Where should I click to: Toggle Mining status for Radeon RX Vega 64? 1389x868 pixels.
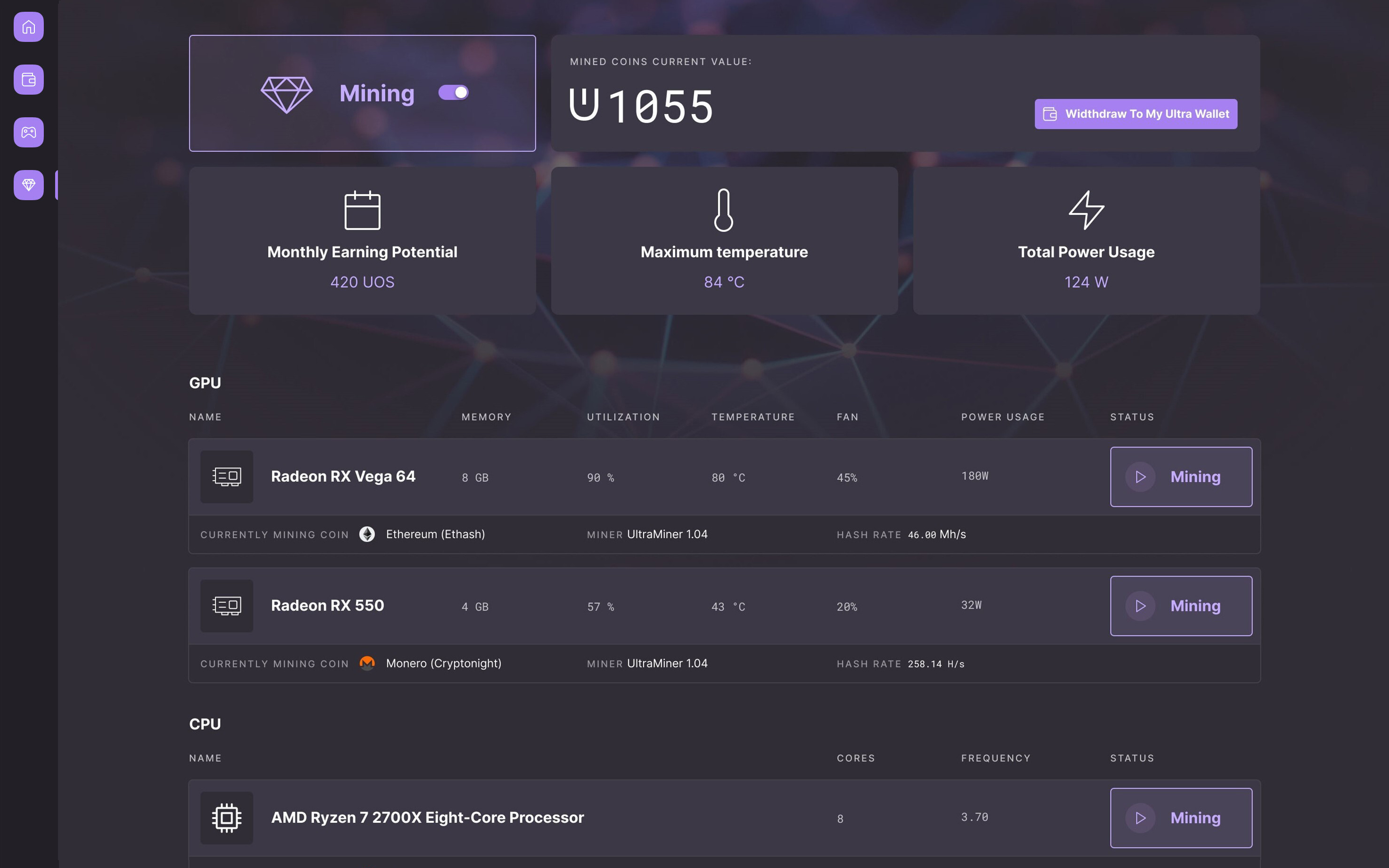click(x=1181, y=477)
